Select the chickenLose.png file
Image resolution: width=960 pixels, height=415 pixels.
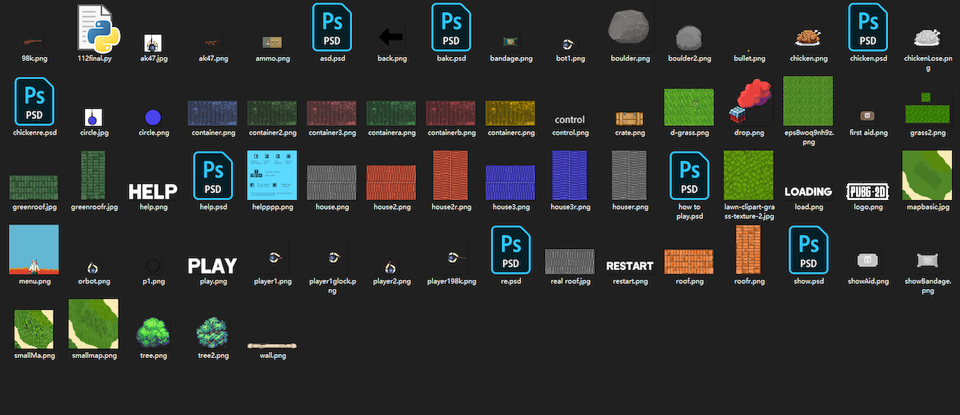point(928,37)
